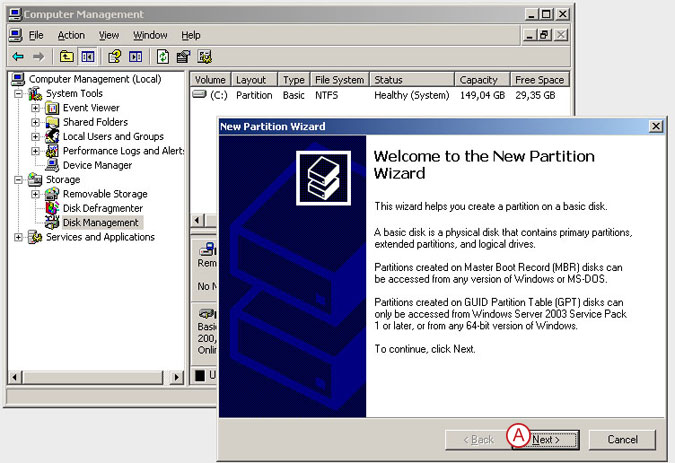Expand the Removable Storage node
The width and height of the screenshot is (675, 463).
coord(35,194)
